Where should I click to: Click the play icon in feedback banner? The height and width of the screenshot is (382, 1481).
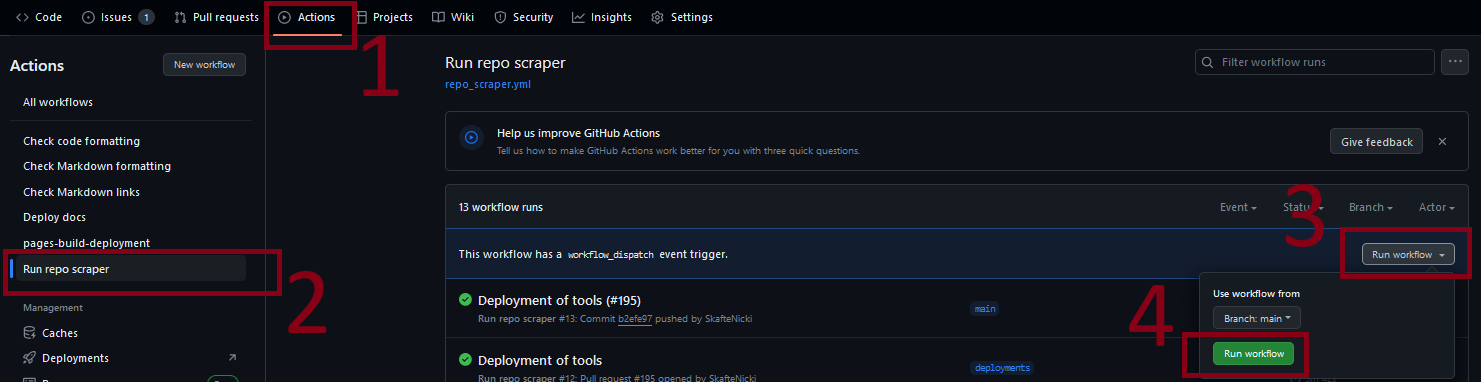pos(472,138)
